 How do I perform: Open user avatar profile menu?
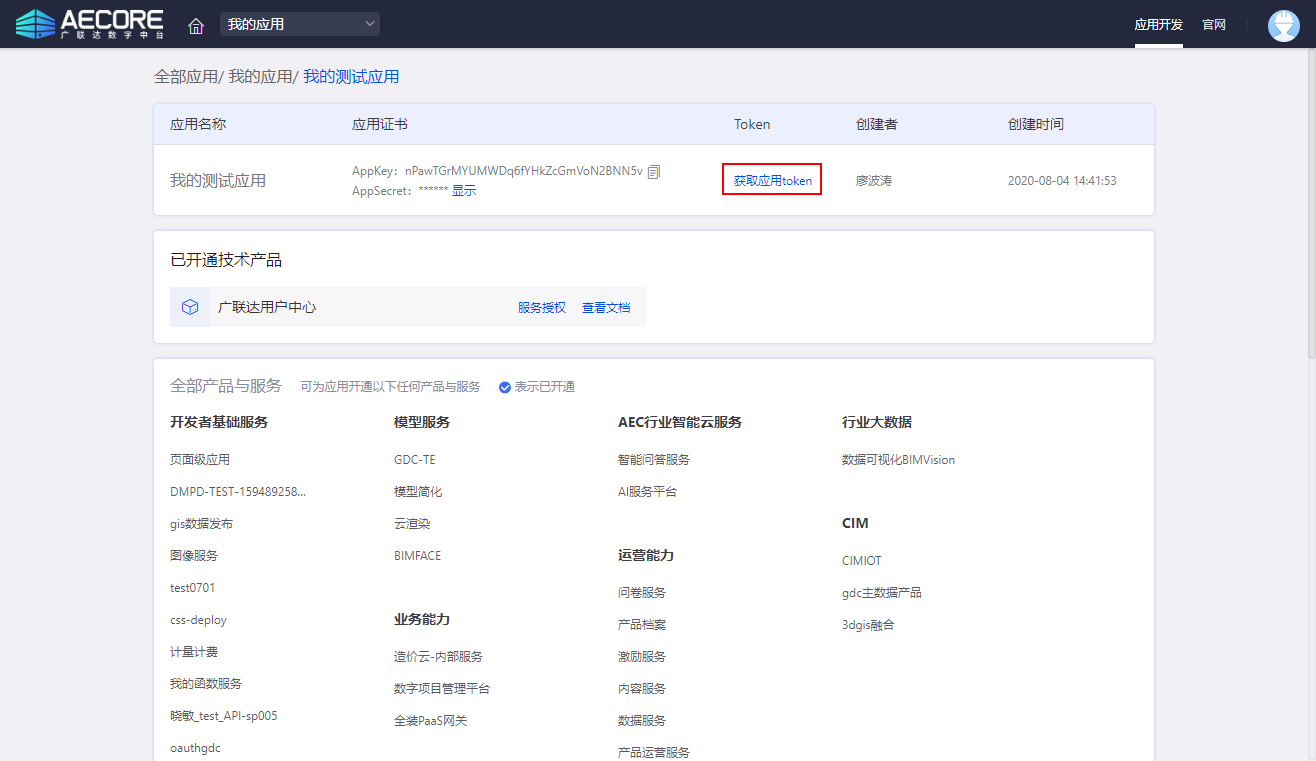tap(1283, 25)
